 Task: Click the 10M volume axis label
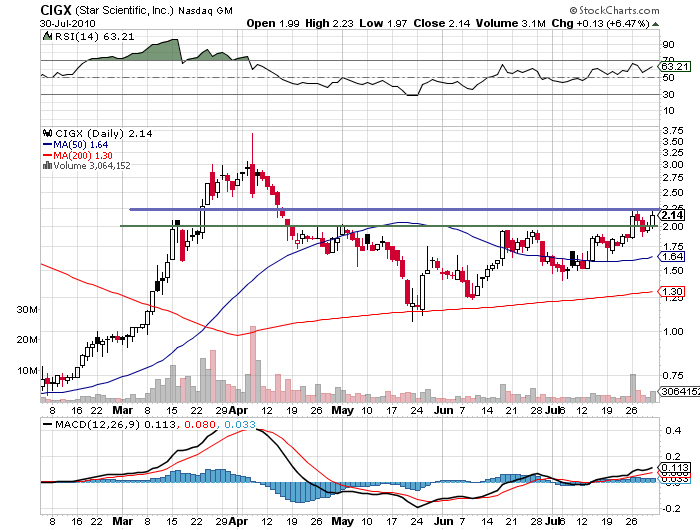click(27, 371)
